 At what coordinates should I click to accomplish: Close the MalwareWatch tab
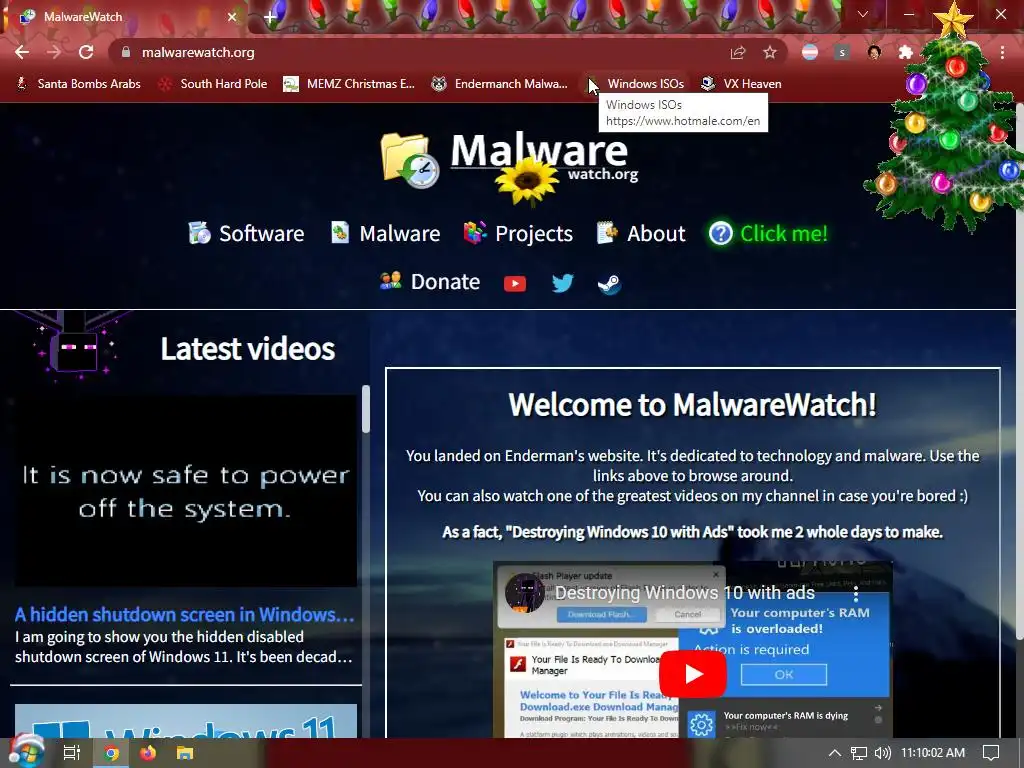pyautogui.click(x=232, y=17)
